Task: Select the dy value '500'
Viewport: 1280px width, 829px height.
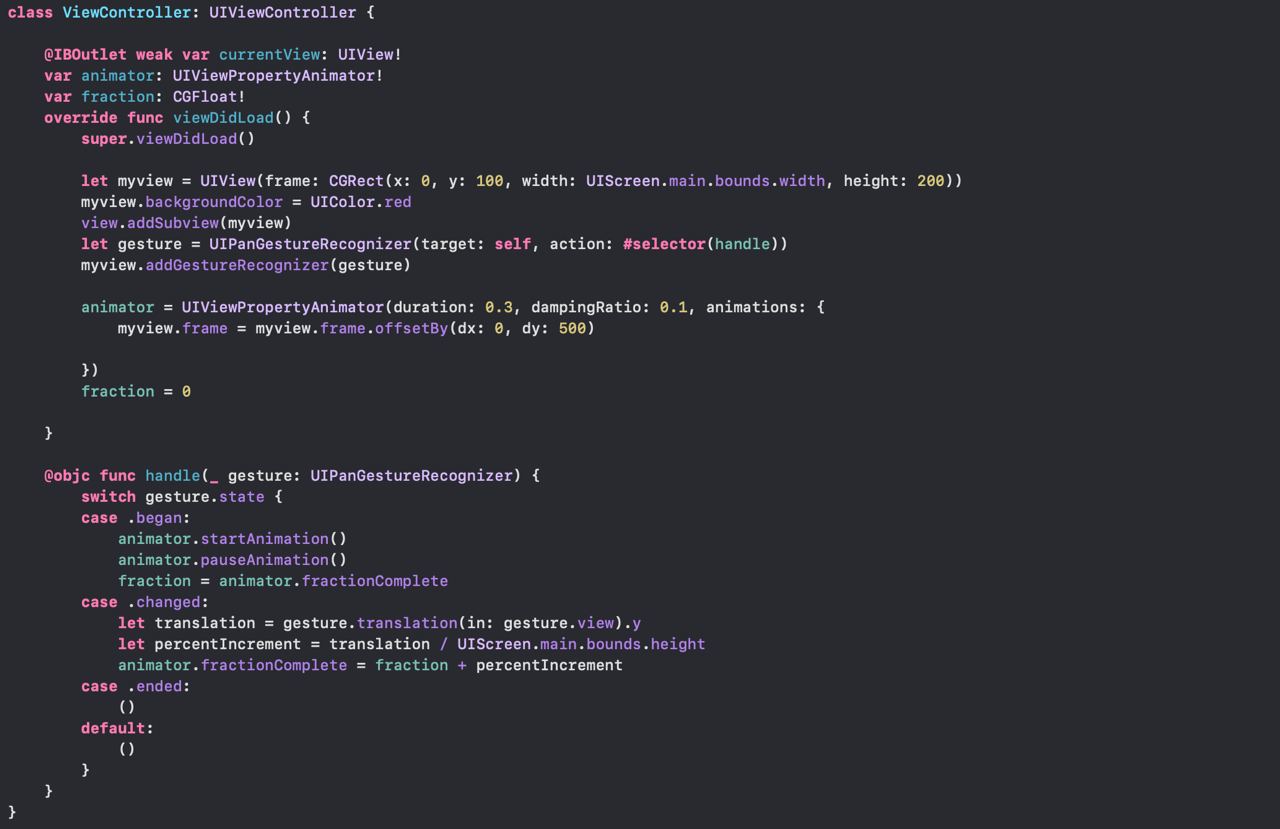Action: (572, 328)
